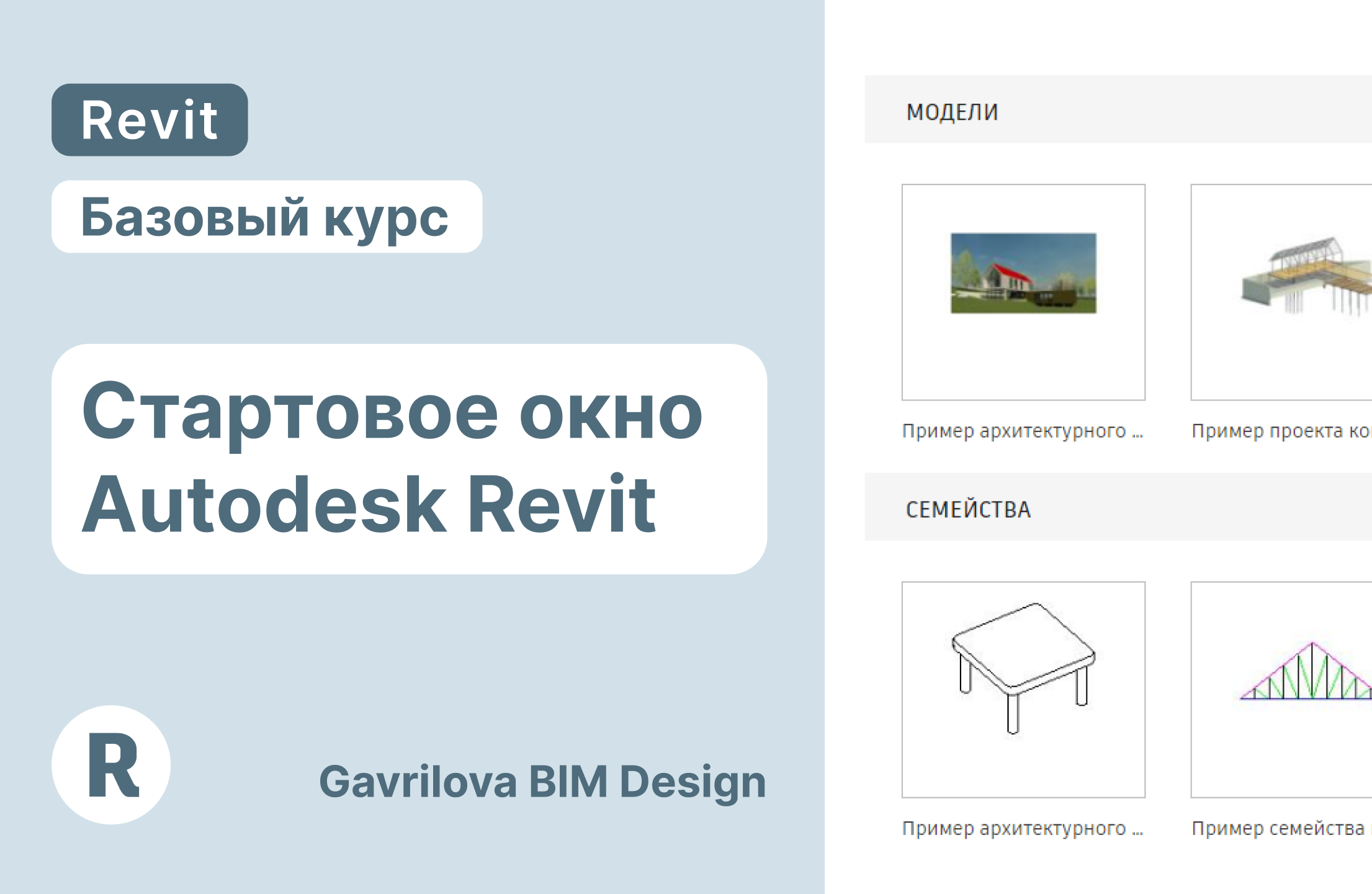Click the 'Пример архитектурного ...' label under МОДЕЛИ
Screen dimensions: 1372x894
1023,431
